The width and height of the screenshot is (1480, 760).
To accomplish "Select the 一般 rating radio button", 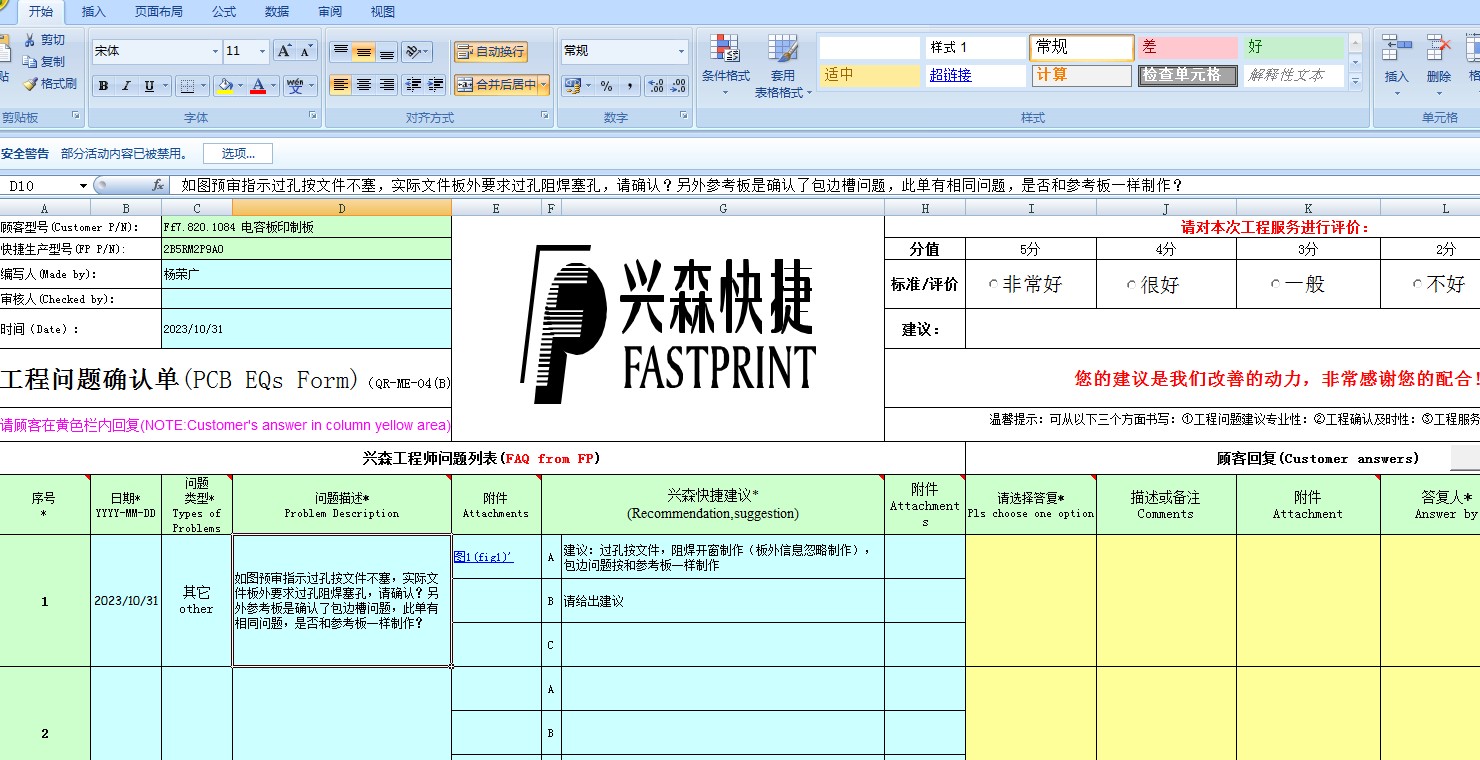I will [x=1275, y=284].
